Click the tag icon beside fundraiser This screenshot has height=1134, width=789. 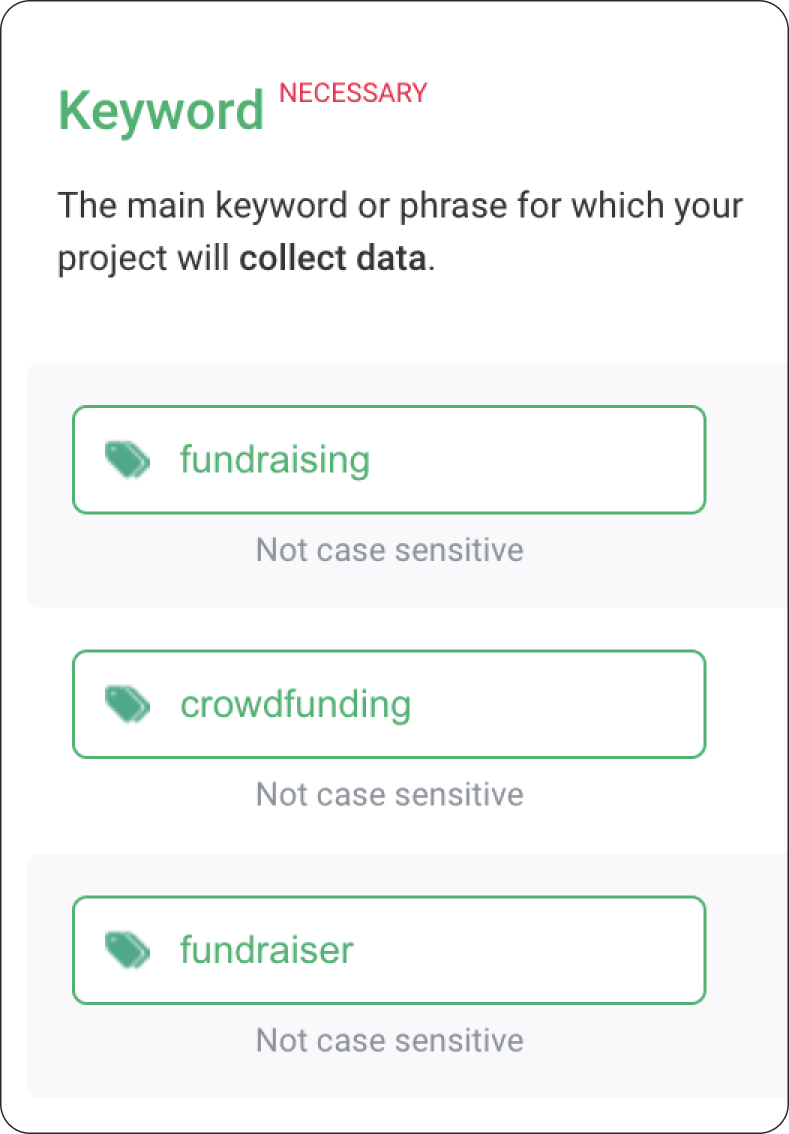128,950
